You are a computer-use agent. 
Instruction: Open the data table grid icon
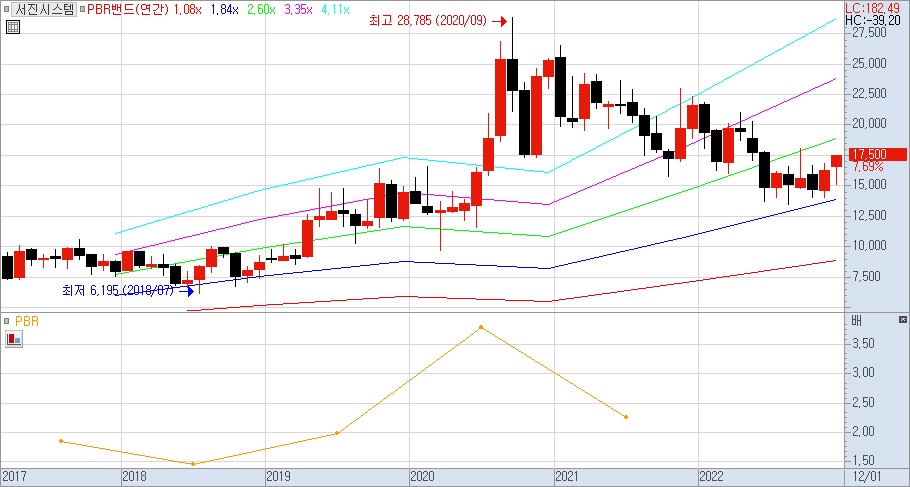click(13, 27)
